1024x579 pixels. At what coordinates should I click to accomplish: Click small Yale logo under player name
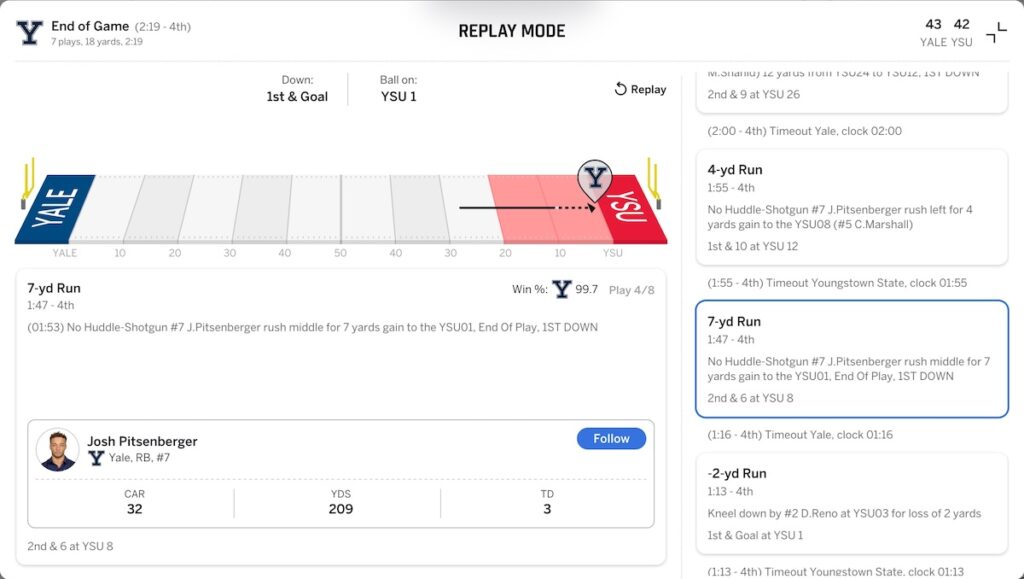(x=96, y=458)
